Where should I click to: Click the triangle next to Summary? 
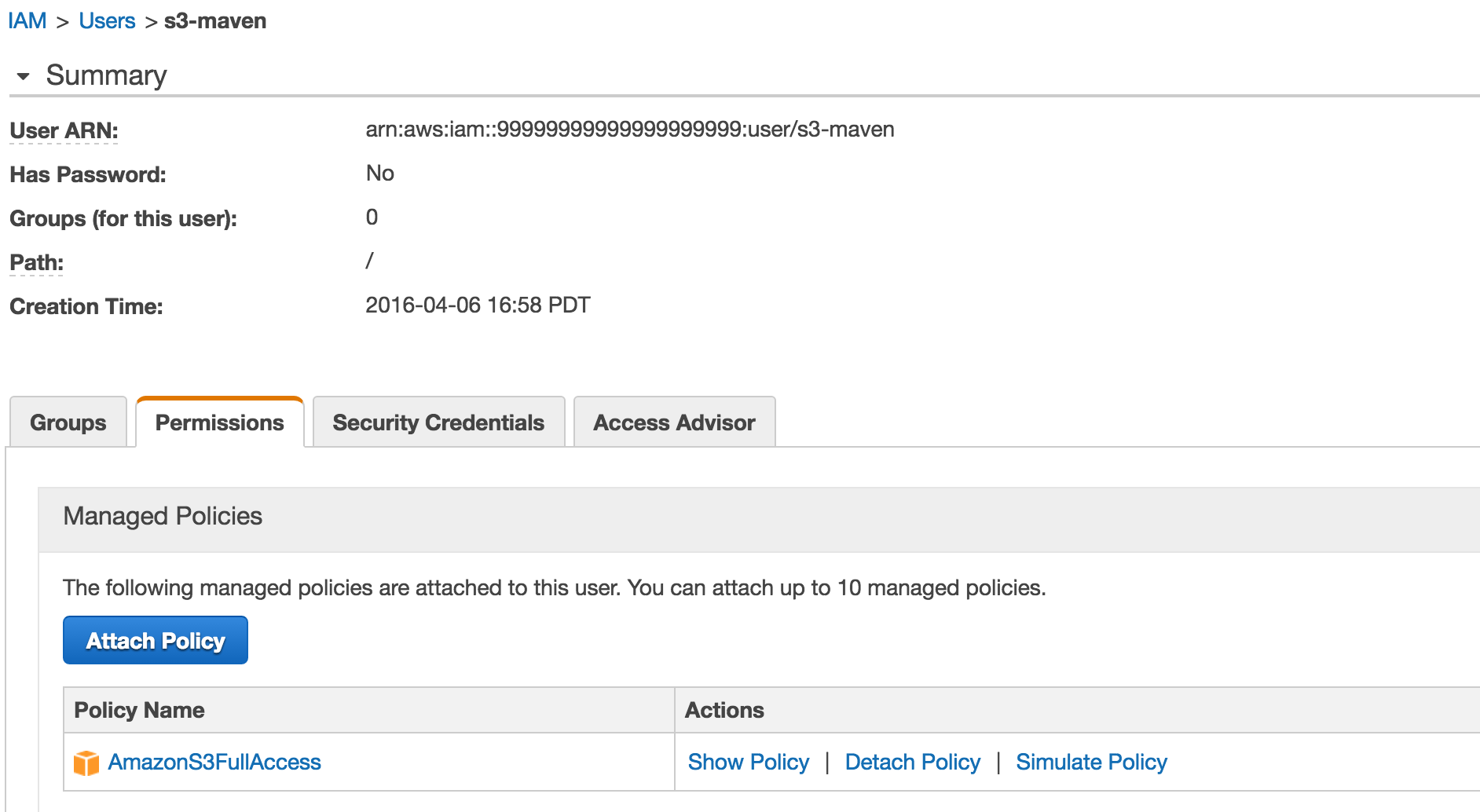(x=23, y=75)
